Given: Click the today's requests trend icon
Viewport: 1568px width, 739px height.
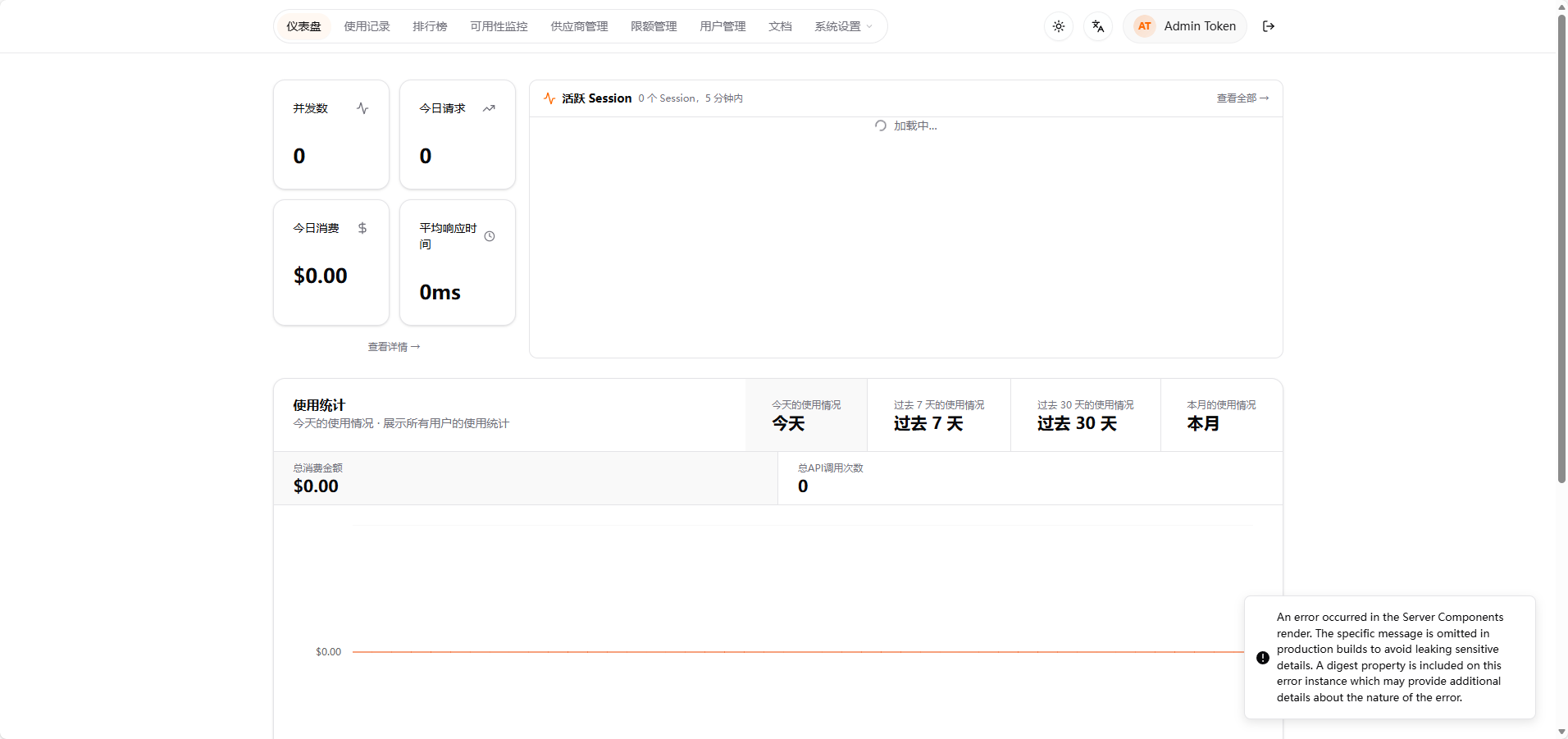Looking at the screenshot, I should pyautogui.click(x=489, y=108).
